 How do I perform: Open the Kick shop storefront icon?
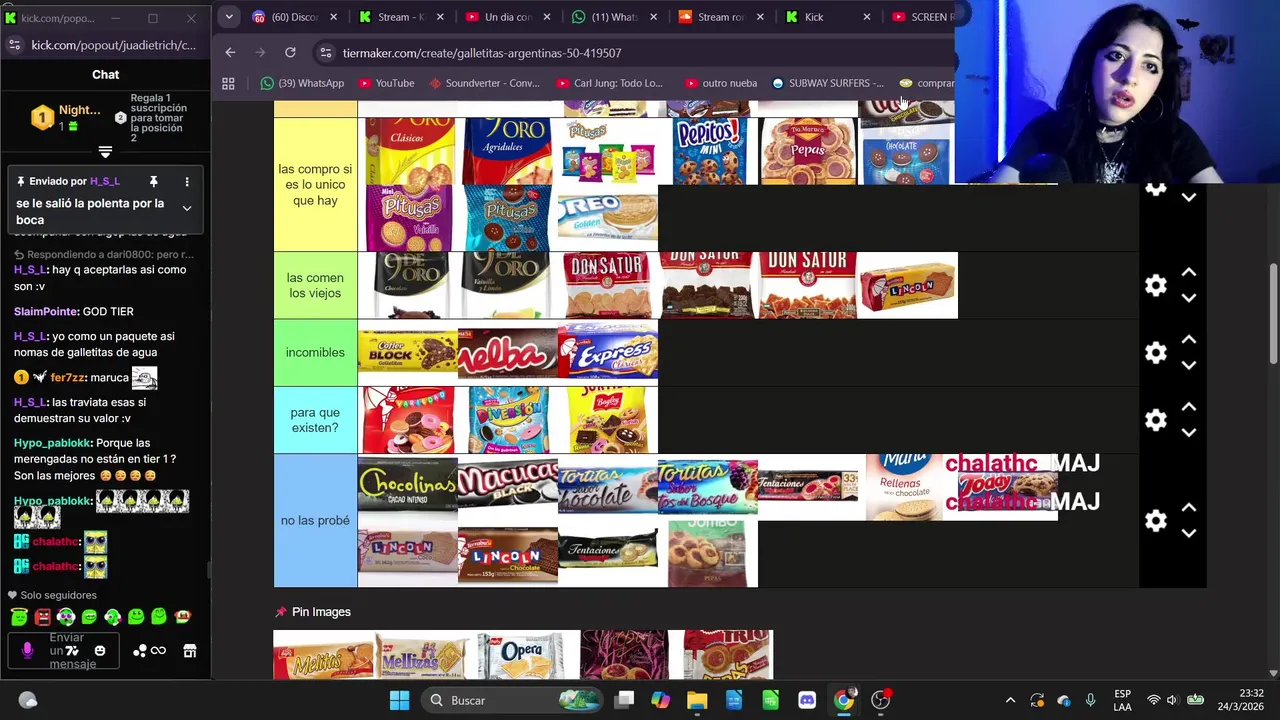pos(189,651)
